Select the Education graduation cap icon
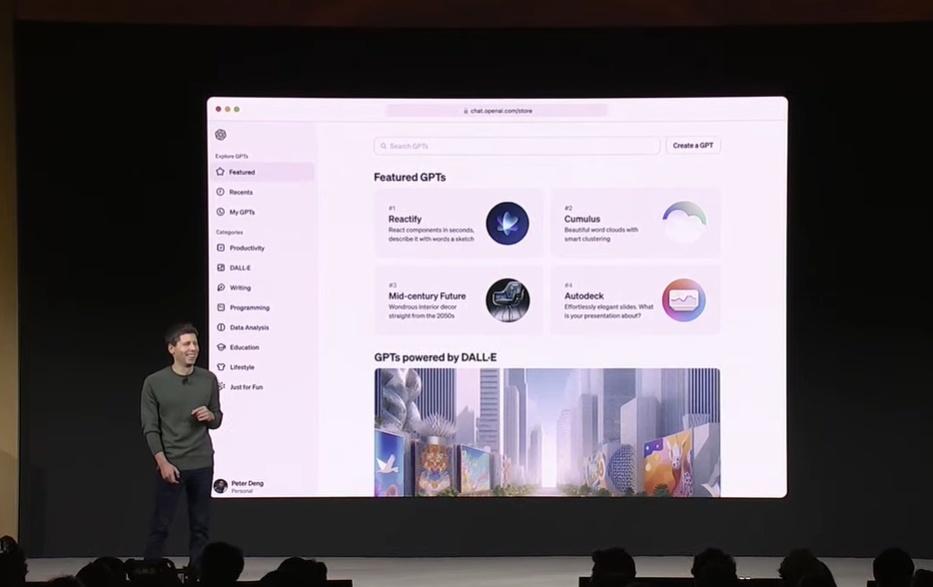Viewport: 933px width, 587px height. pos(221,347)
